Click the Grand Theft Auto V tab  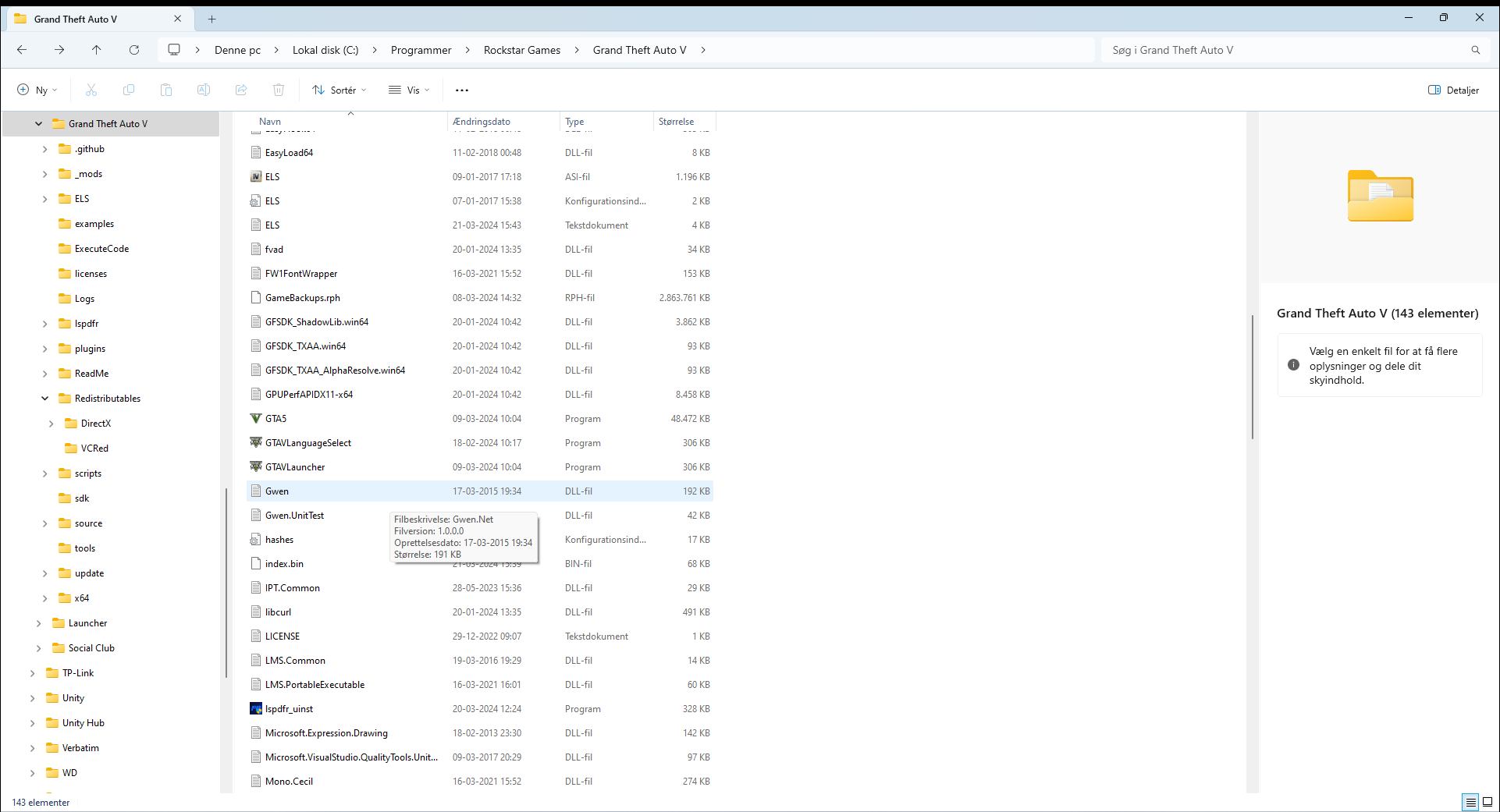(x=76, y=19)
